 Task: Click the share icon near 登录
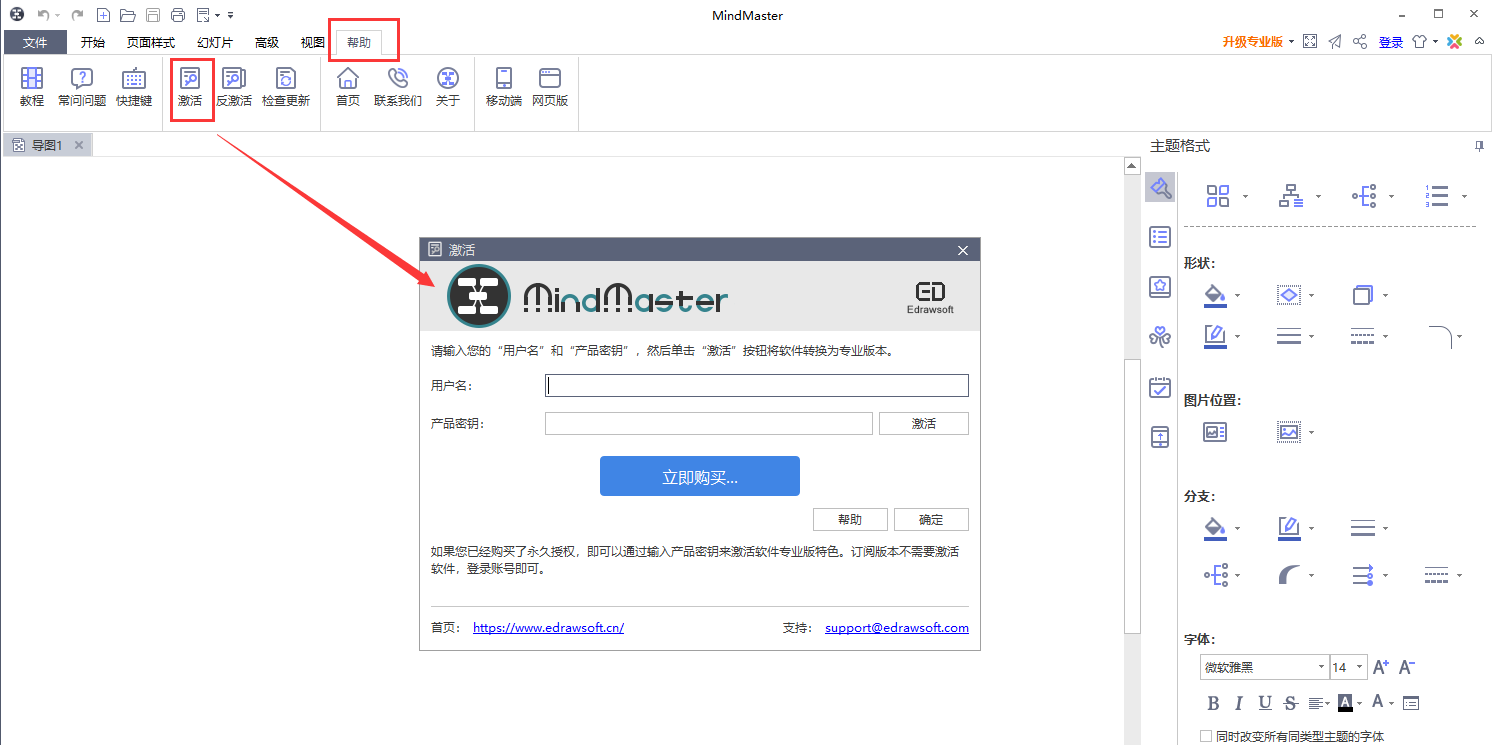click(1360, 42)
